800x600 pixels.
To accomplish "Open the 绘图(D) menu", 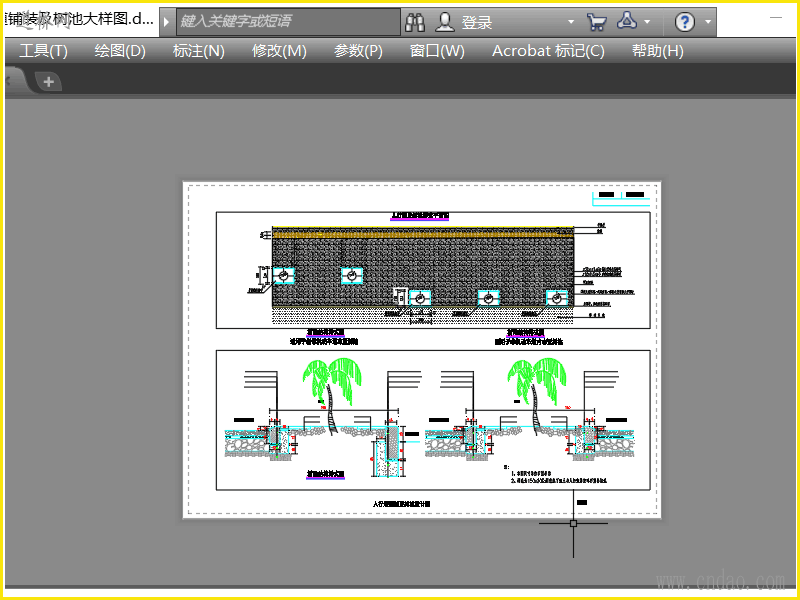I will click(x=120, y=51).
